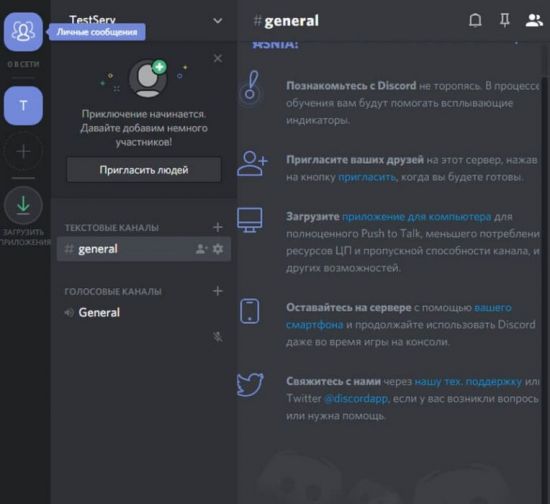The height and width of the screenshot is (504, 550).
Task: Click the #general channel title in header
Action: pyautogui.click(x=286, y=21)
